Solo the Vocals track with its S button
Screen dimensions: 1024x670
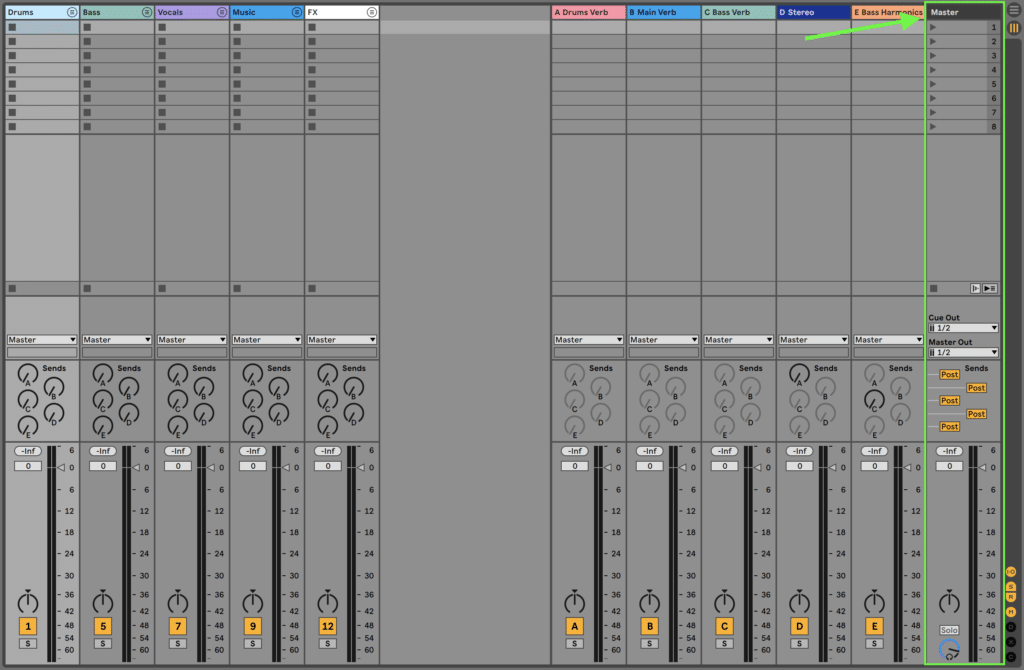point(178,644)
